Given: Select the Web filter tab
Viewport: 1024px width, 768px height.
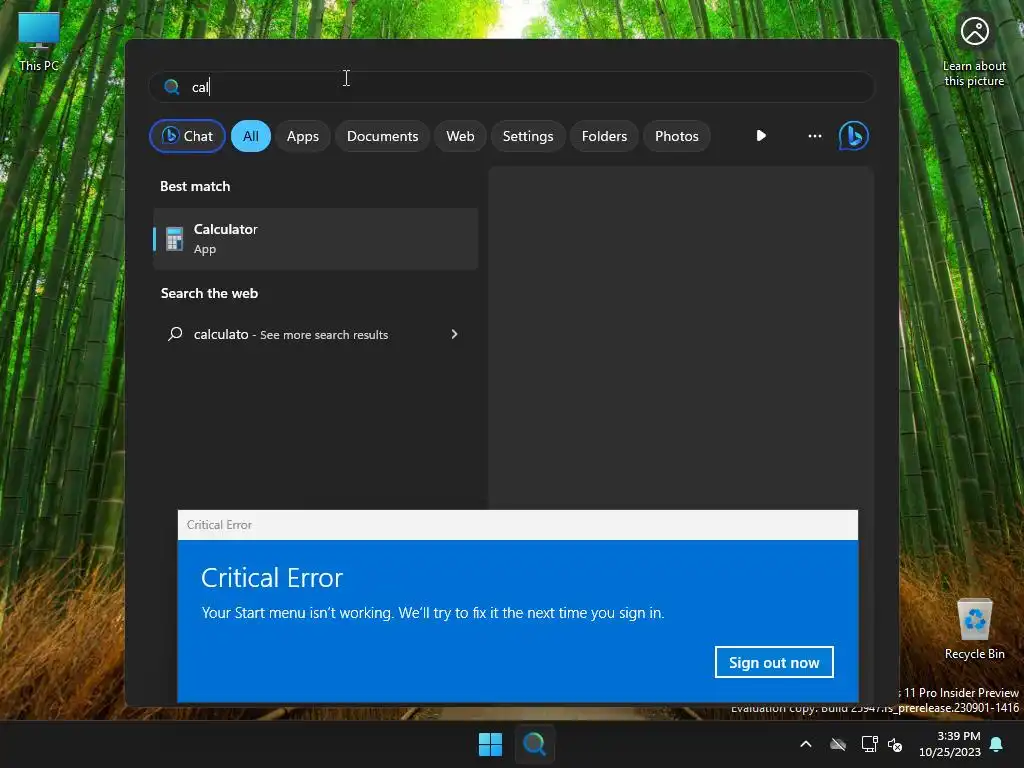Looking at the screenshot, I should 460,136.
